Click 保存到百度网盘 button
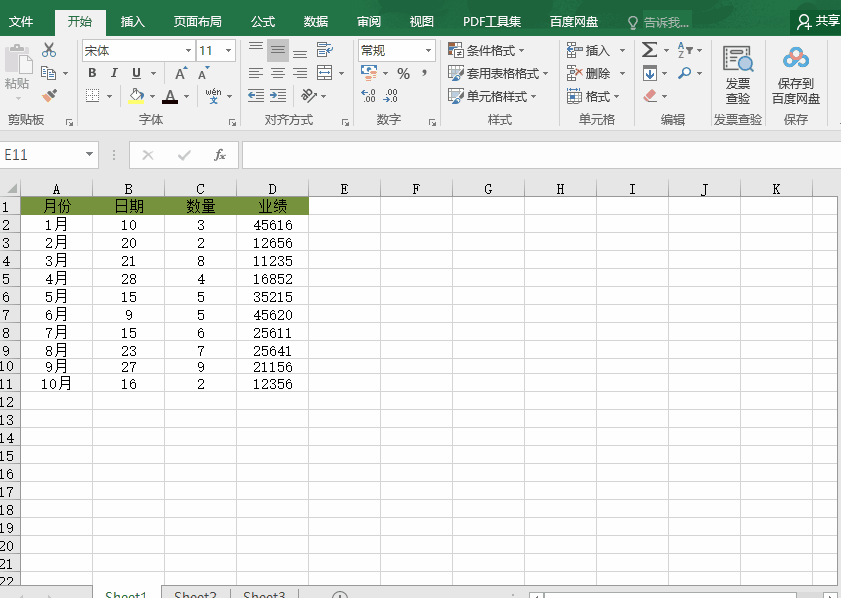The height and width of the screenshot is (598, 841). [796, 75]
